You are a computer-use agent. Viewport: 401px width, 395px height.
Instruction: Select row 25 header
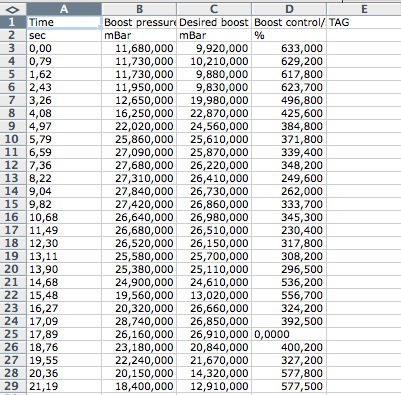coord(13,334)
